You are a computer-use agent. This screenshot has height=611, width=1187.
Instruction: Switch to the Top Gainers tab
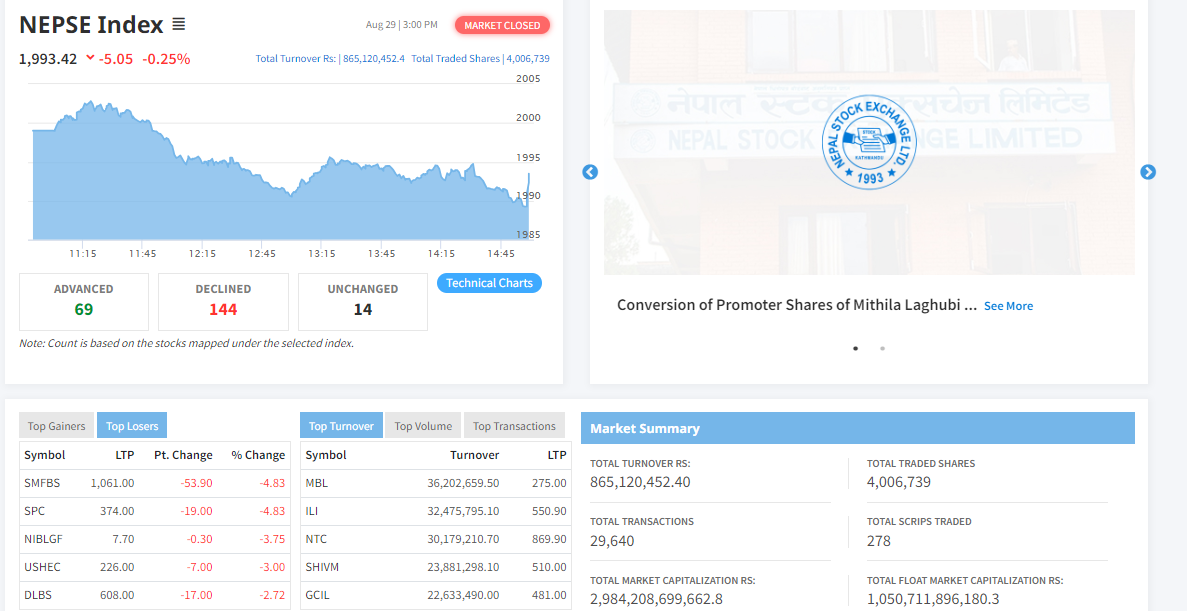(57, 426)
